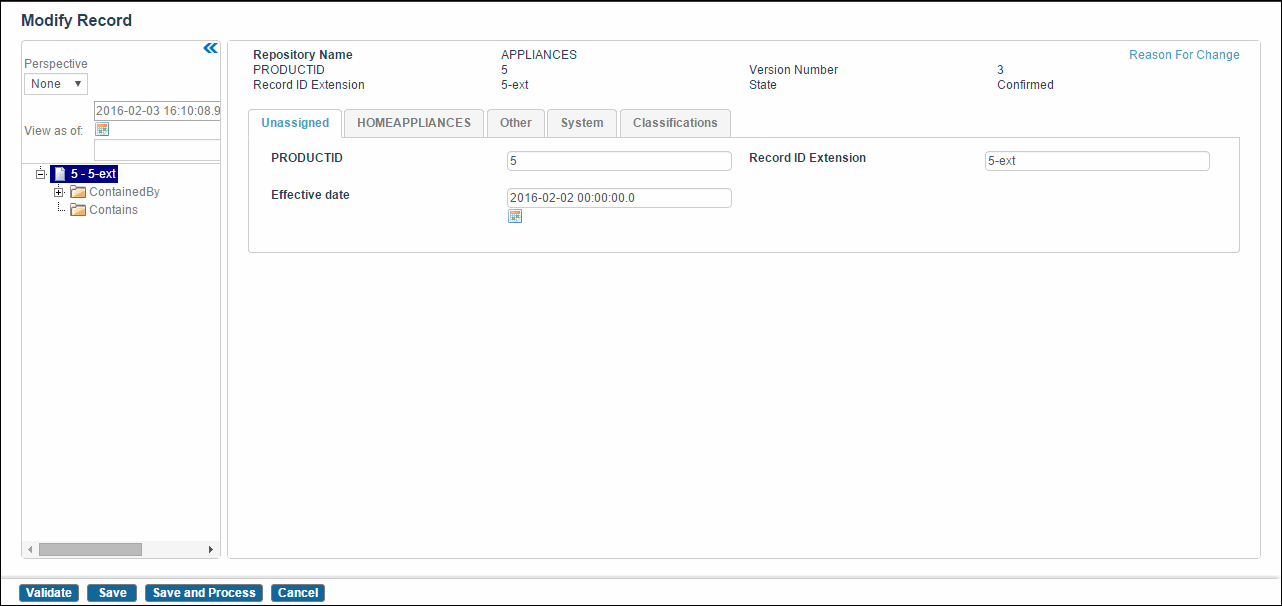Click the ContainedBy folder icon
This screenshot has width=1282, height=606.
(x=78, y=192)
